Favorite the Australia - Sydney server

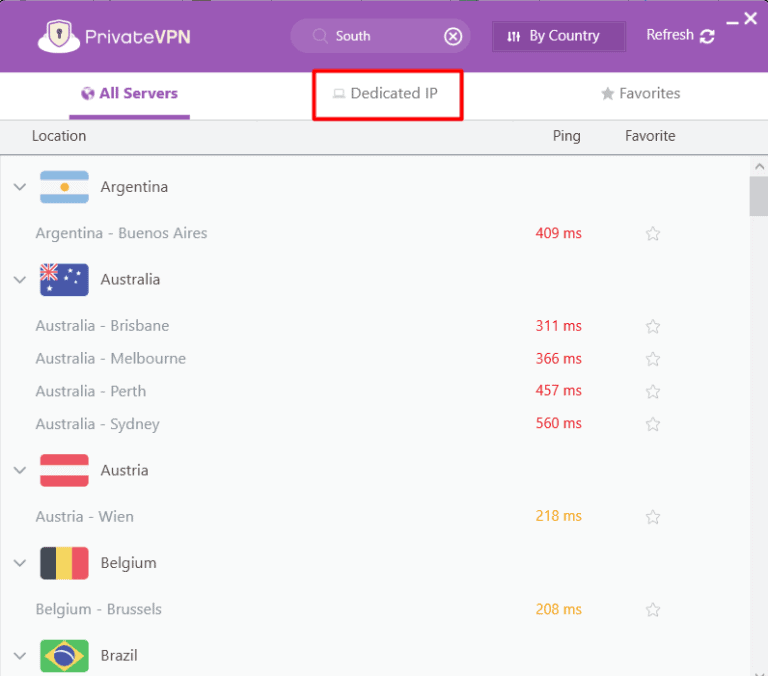(652, 424)
